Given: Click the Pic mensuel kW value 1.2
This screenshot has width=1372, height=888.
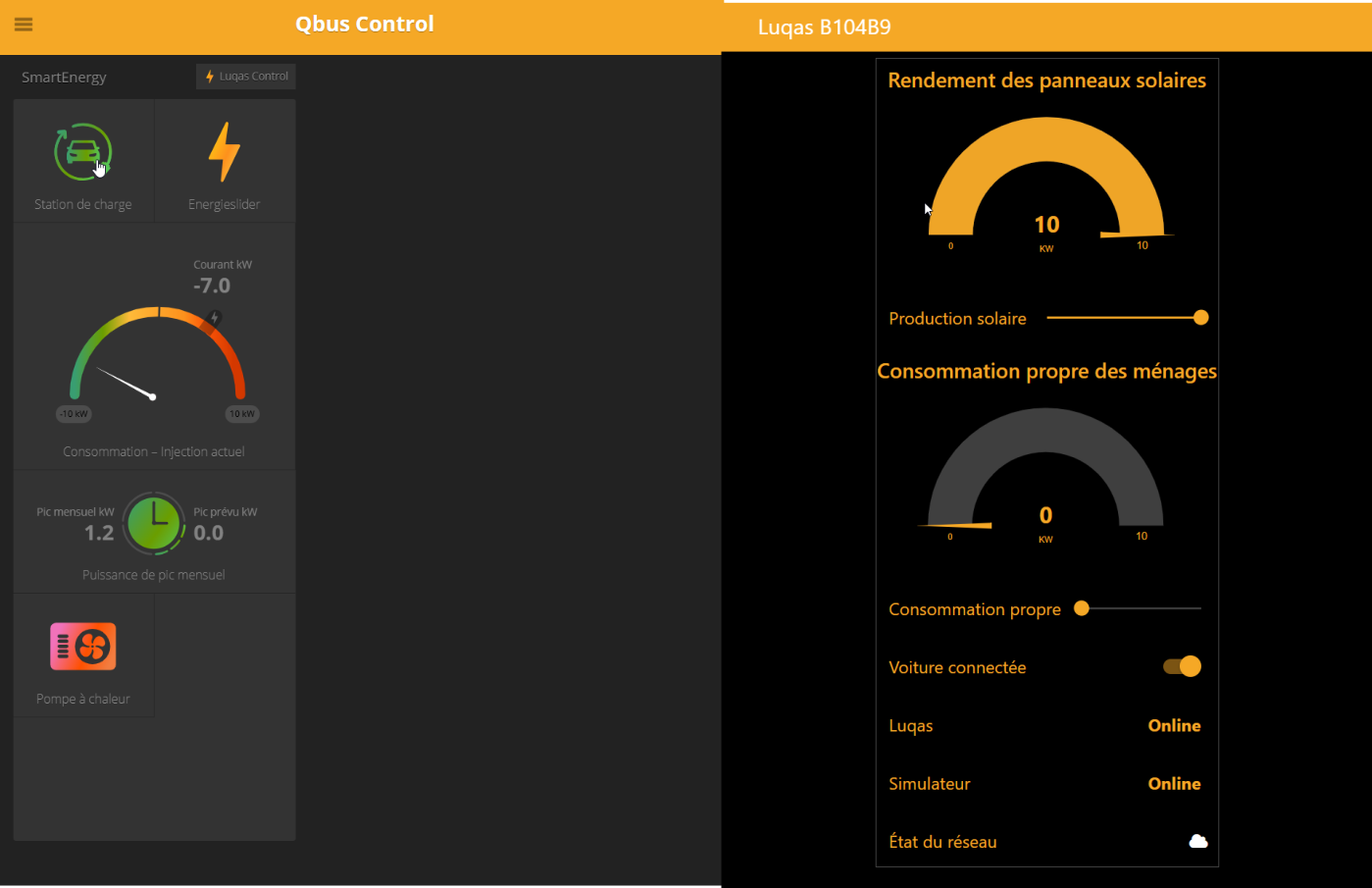Looking at the screenshot, I should point(99,533).
